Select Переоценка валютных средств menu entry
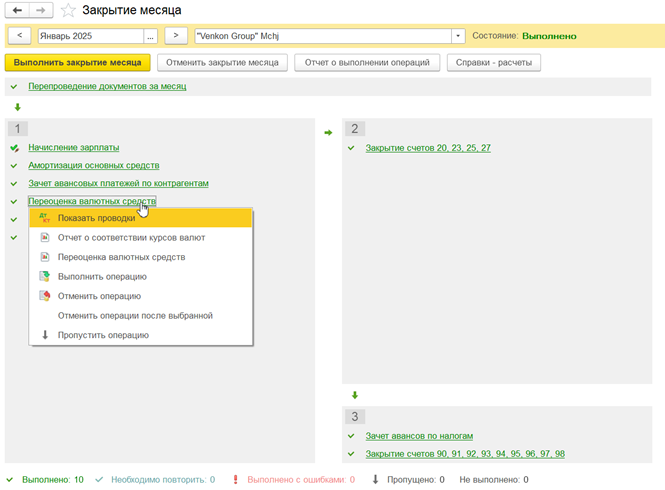This screenshot has width=665, height=490. 121,257
